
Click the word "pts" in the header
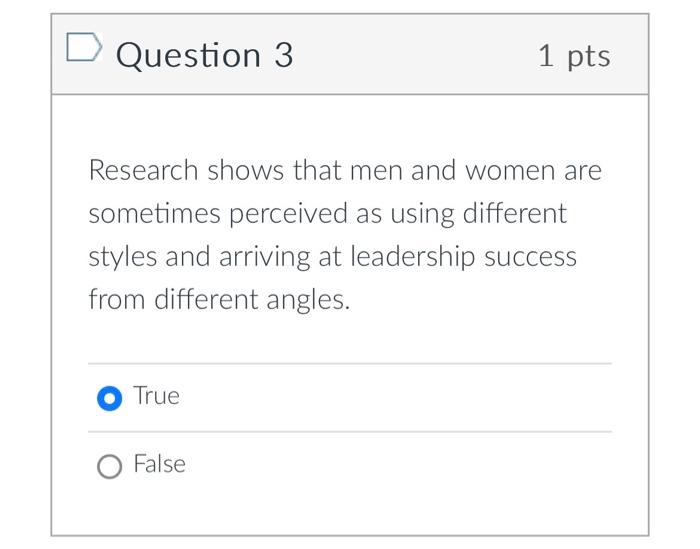coord(588,55)
